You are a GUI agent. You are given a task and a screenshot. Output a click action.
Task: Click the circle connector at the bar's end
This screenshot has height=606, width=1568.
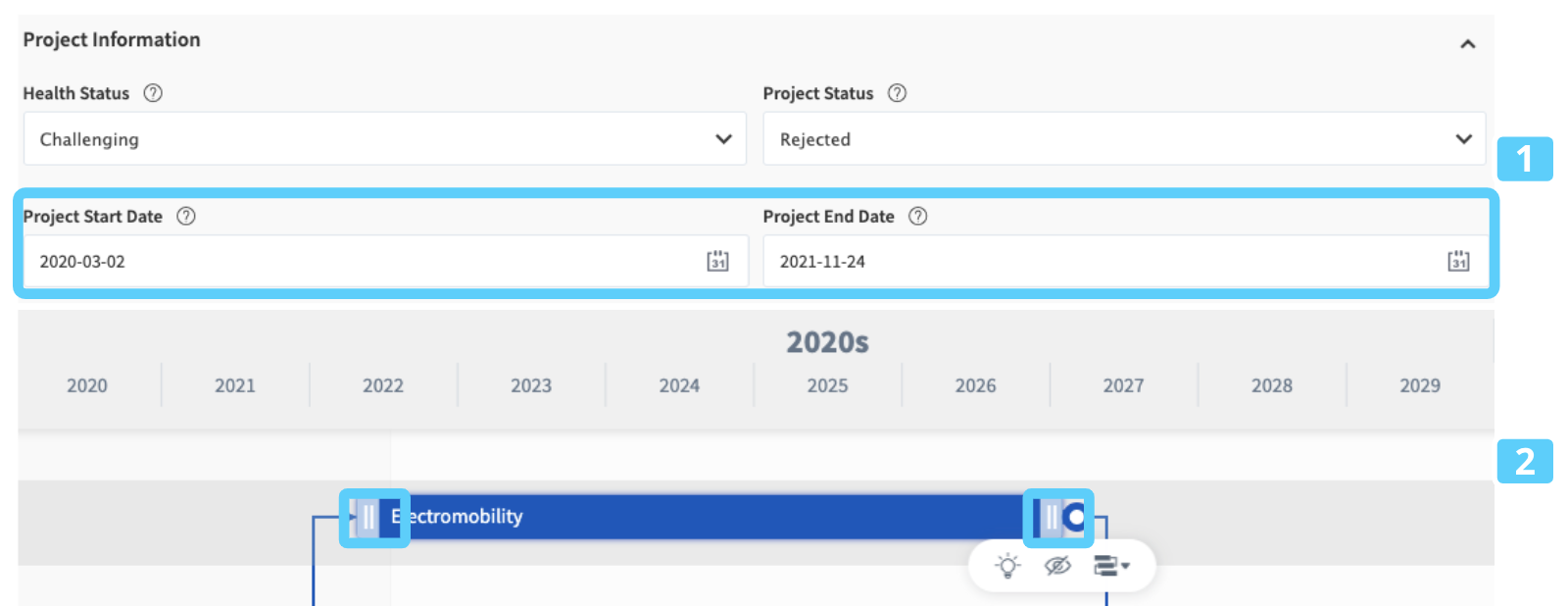(x=1076, y=517)
